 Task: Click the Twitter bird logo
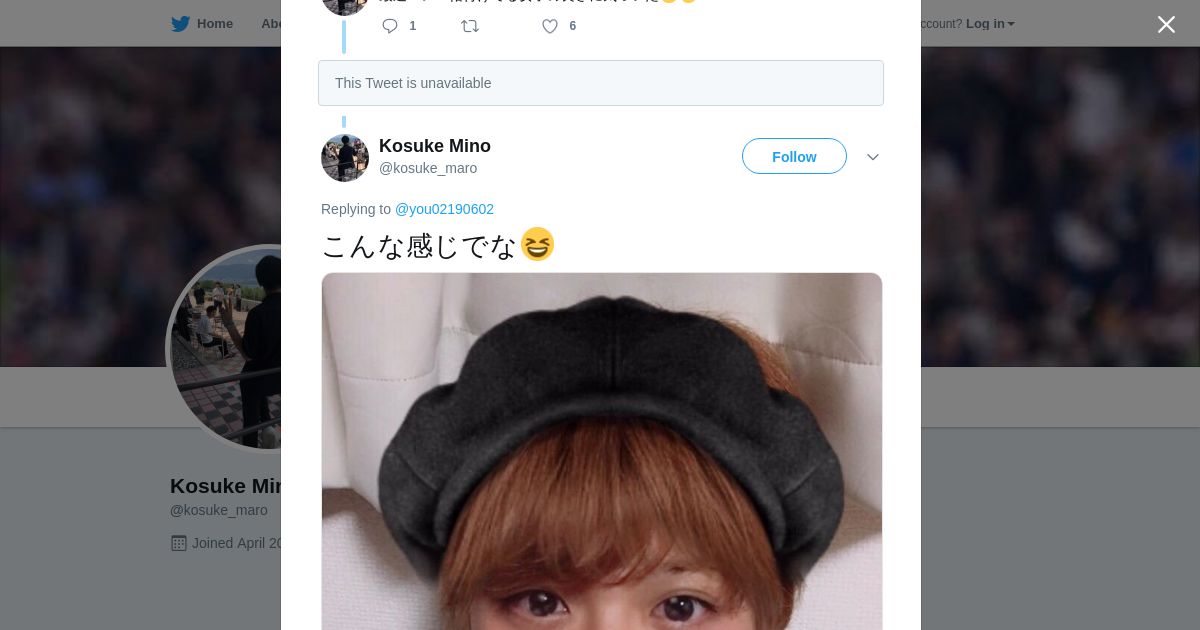(x=180, y=24)
